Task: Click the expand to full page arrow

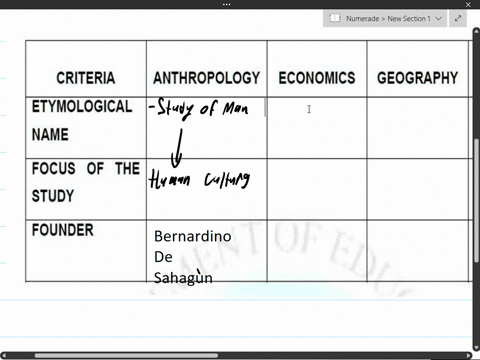Action: click(x=458, y=18)
